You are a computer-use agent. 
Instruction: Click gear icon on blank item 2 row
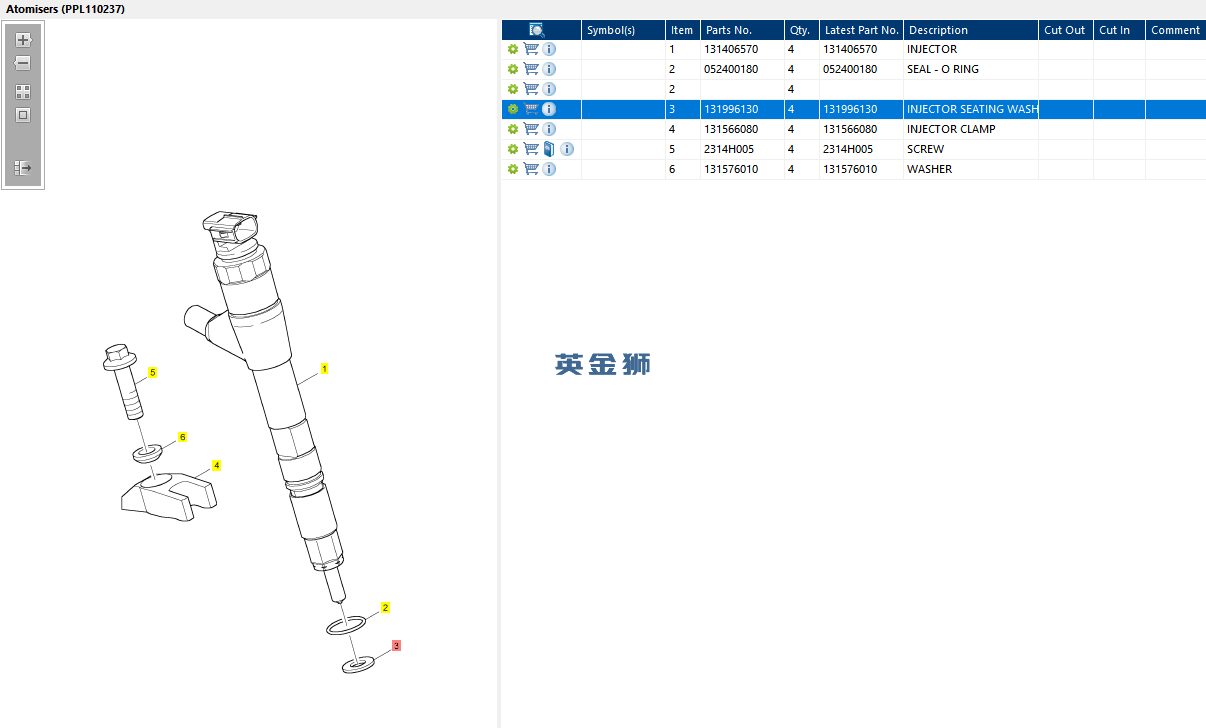pos(513,89)
